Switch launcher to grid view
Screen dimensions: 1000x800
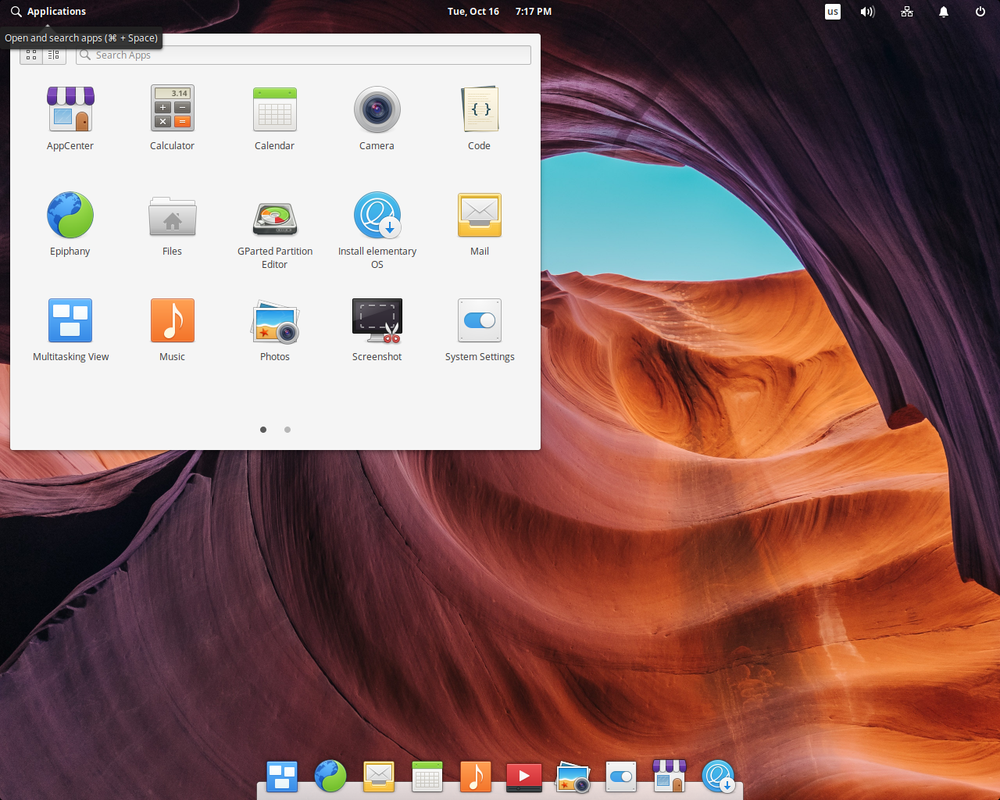coord(31,55)
